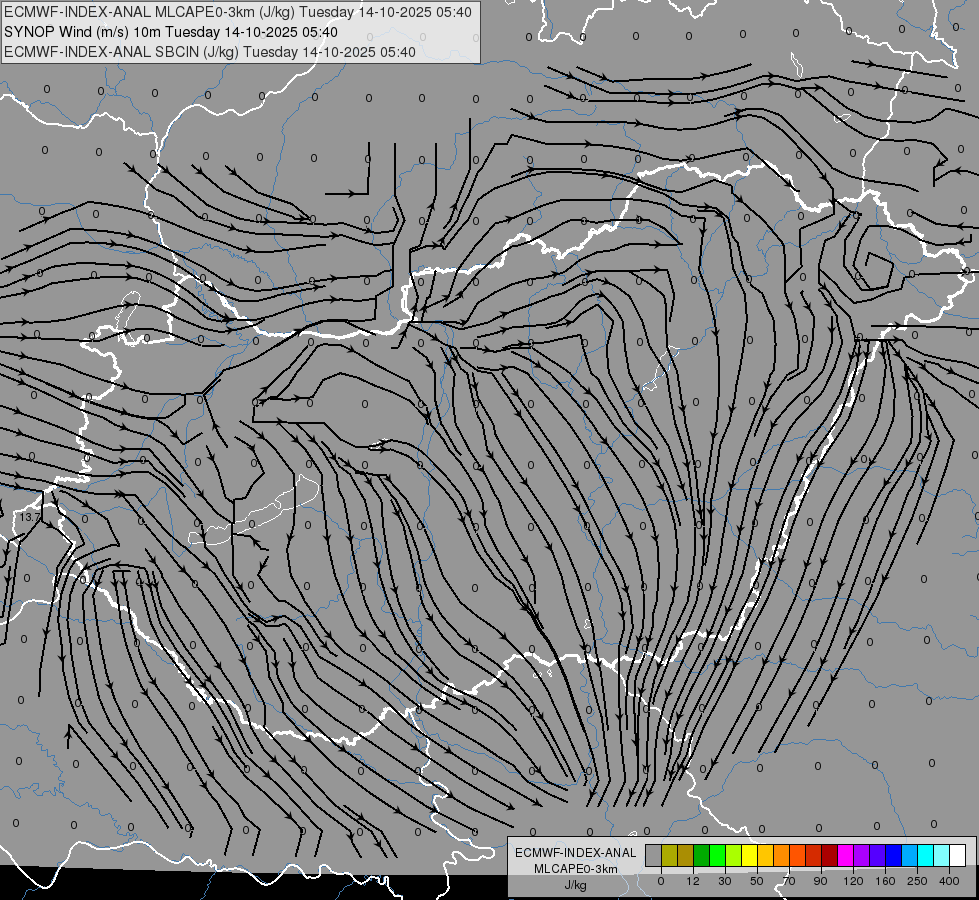Select the purple legend swatch
Screen dimensions: 979x900
pyautogui.click(x=862, y=855)
